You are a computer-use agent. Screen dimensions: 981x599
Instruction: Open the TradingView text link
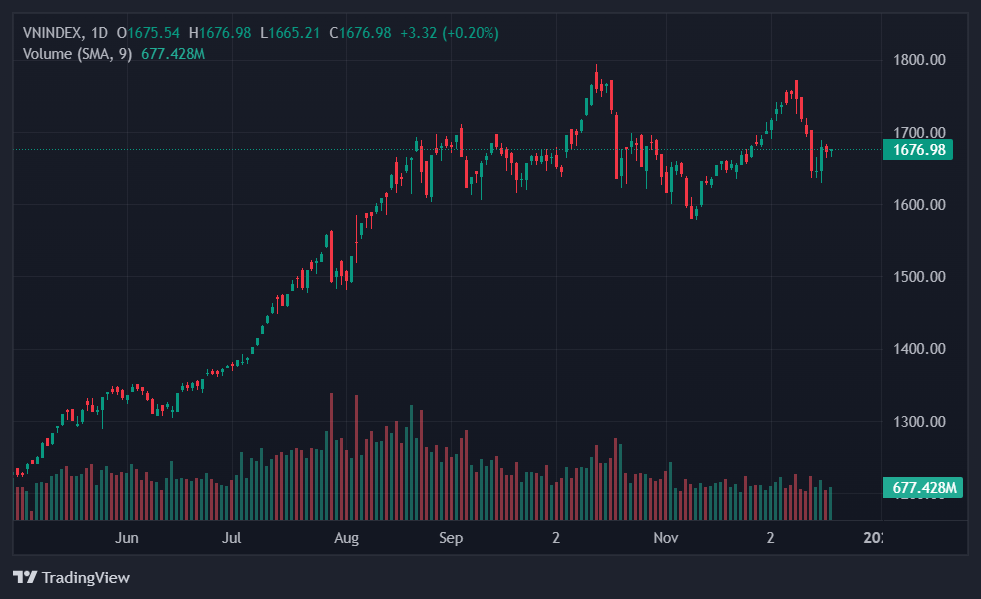pos(86,577)
